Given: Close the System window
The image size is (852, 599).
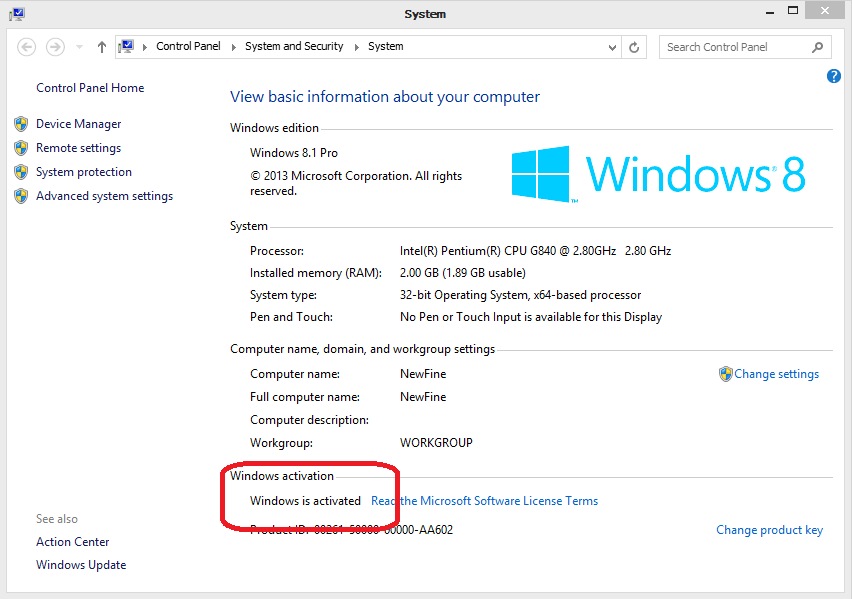Looking at the screenshot, I should 825,11.
